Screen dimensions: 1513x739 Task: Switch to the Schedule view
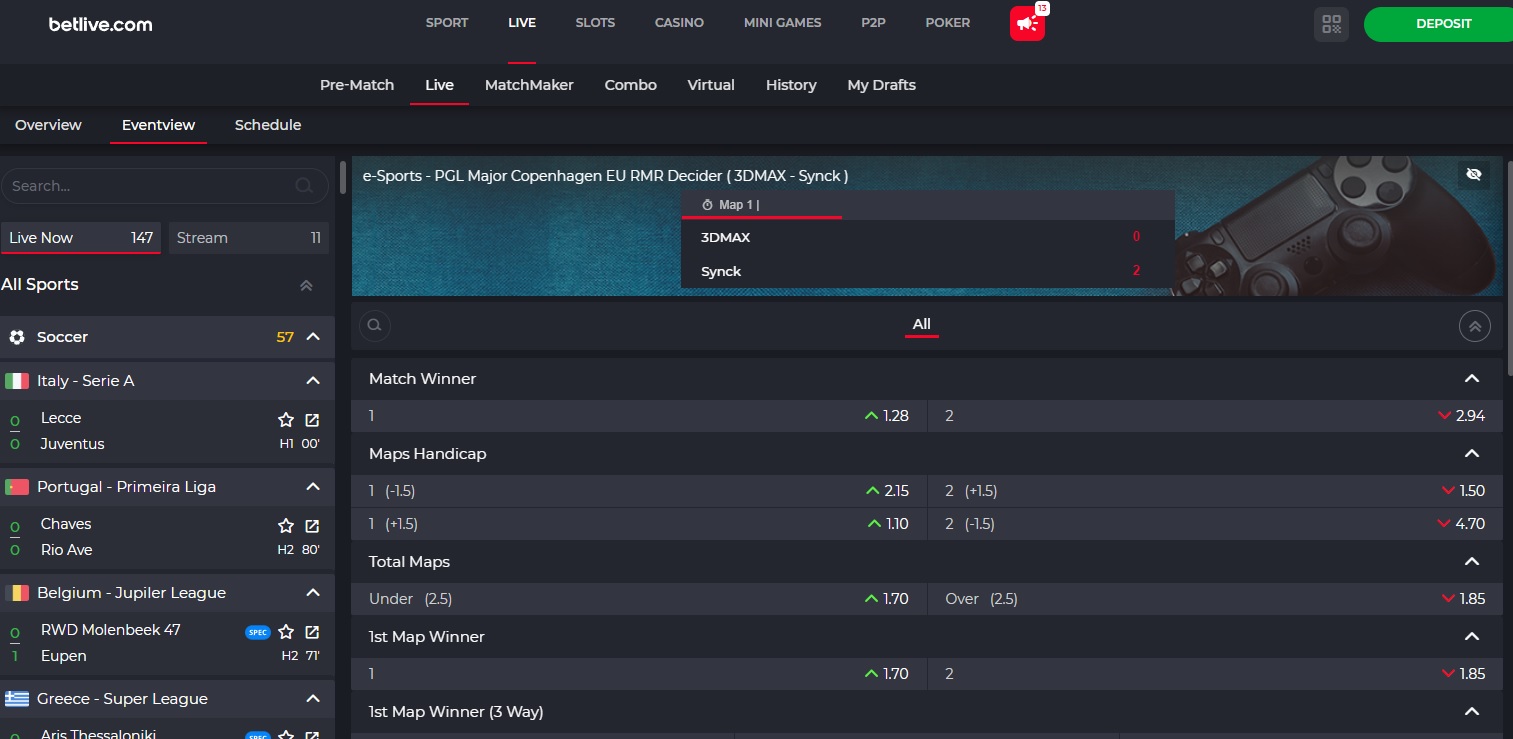click(268, 125)
